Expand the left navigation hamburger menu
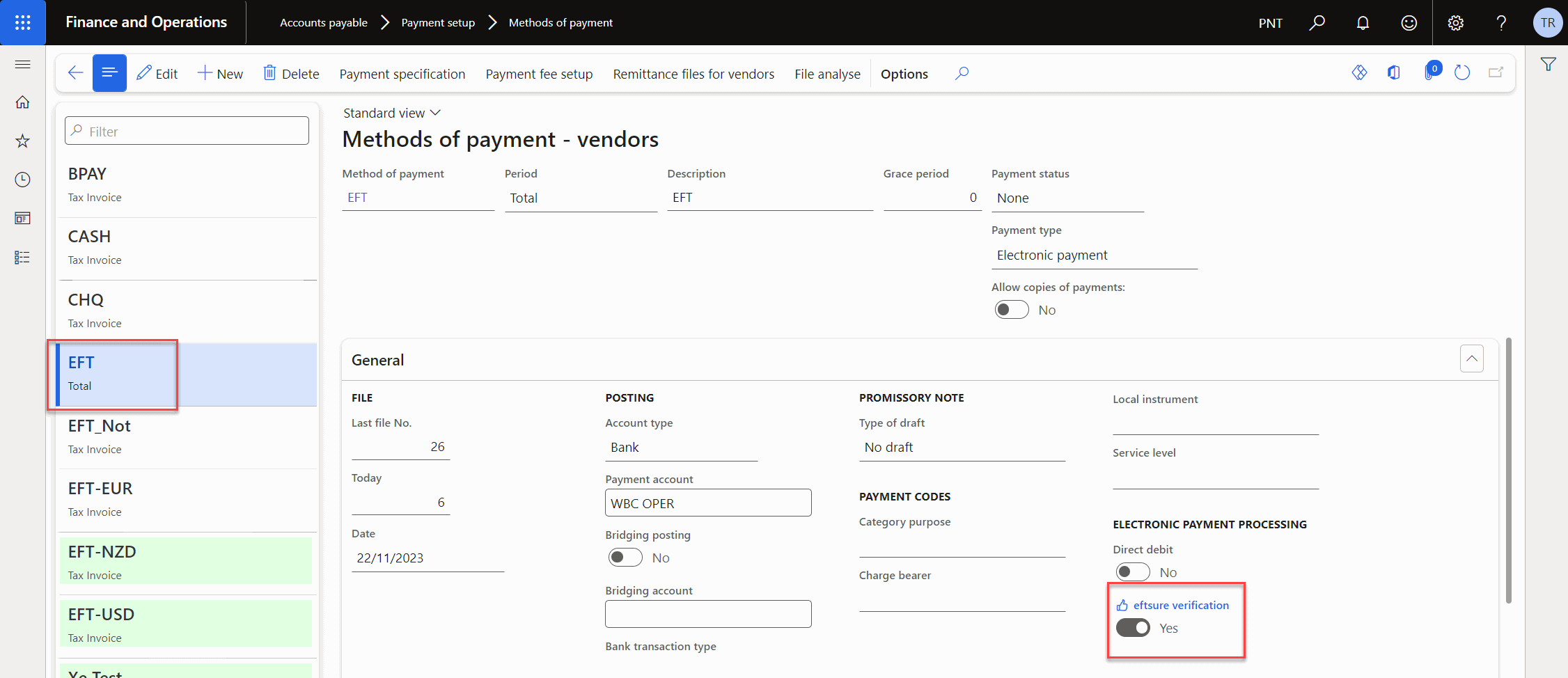This screenshot has height=678, width=1568. coord(22,64)
